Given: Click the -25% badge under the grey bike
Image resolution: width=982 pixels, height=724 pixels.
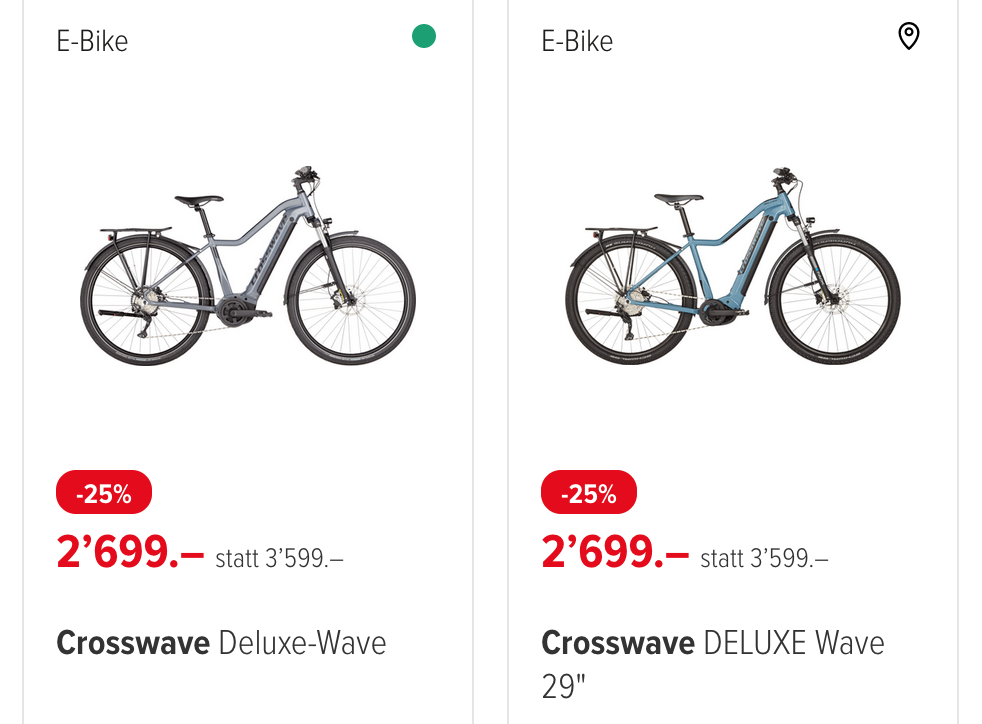Looking at the screenshot, I should (x=104, y=493).
